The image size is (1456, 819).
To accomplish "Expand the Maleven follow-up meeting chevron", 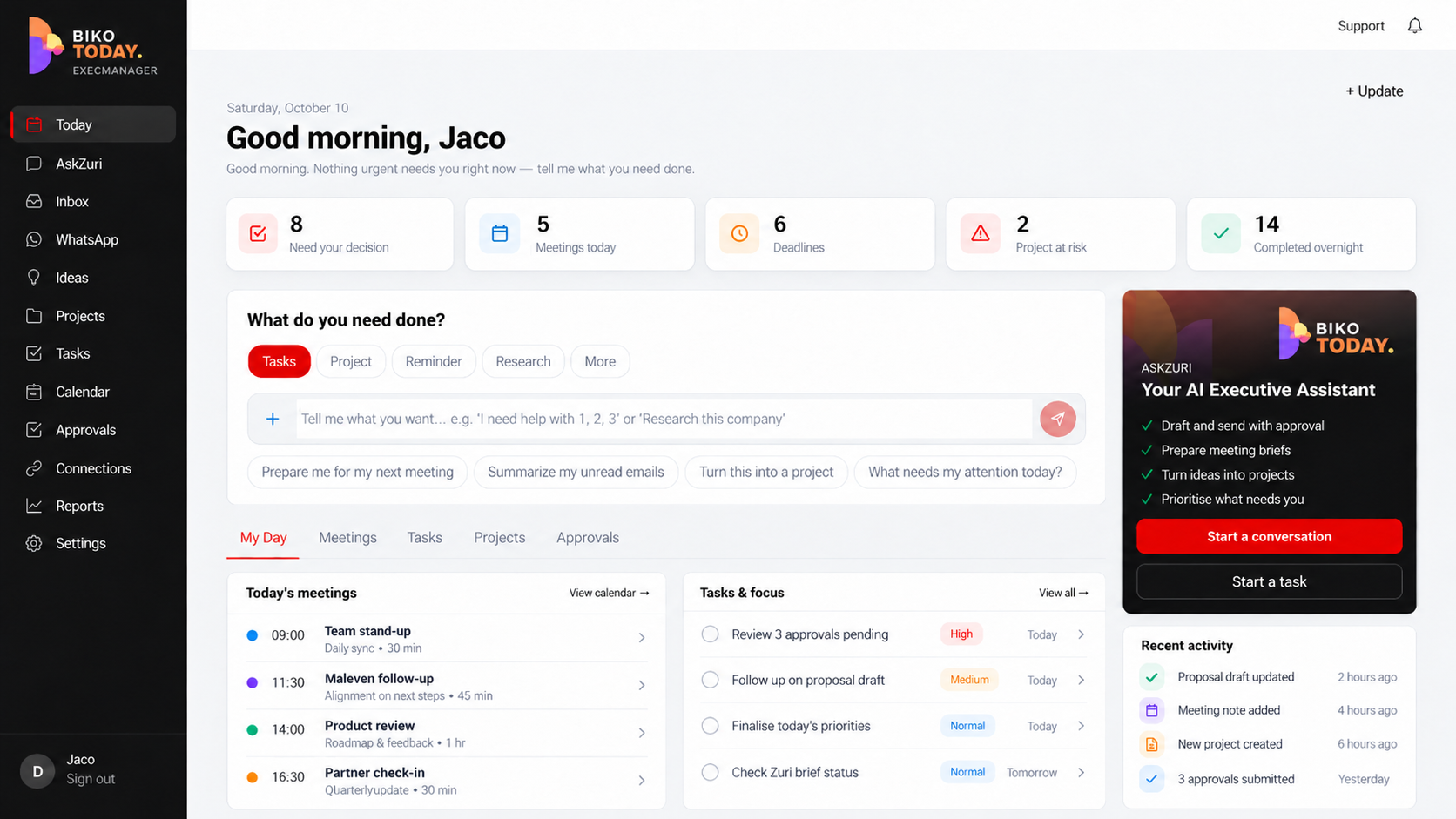I will pos(642,686).
